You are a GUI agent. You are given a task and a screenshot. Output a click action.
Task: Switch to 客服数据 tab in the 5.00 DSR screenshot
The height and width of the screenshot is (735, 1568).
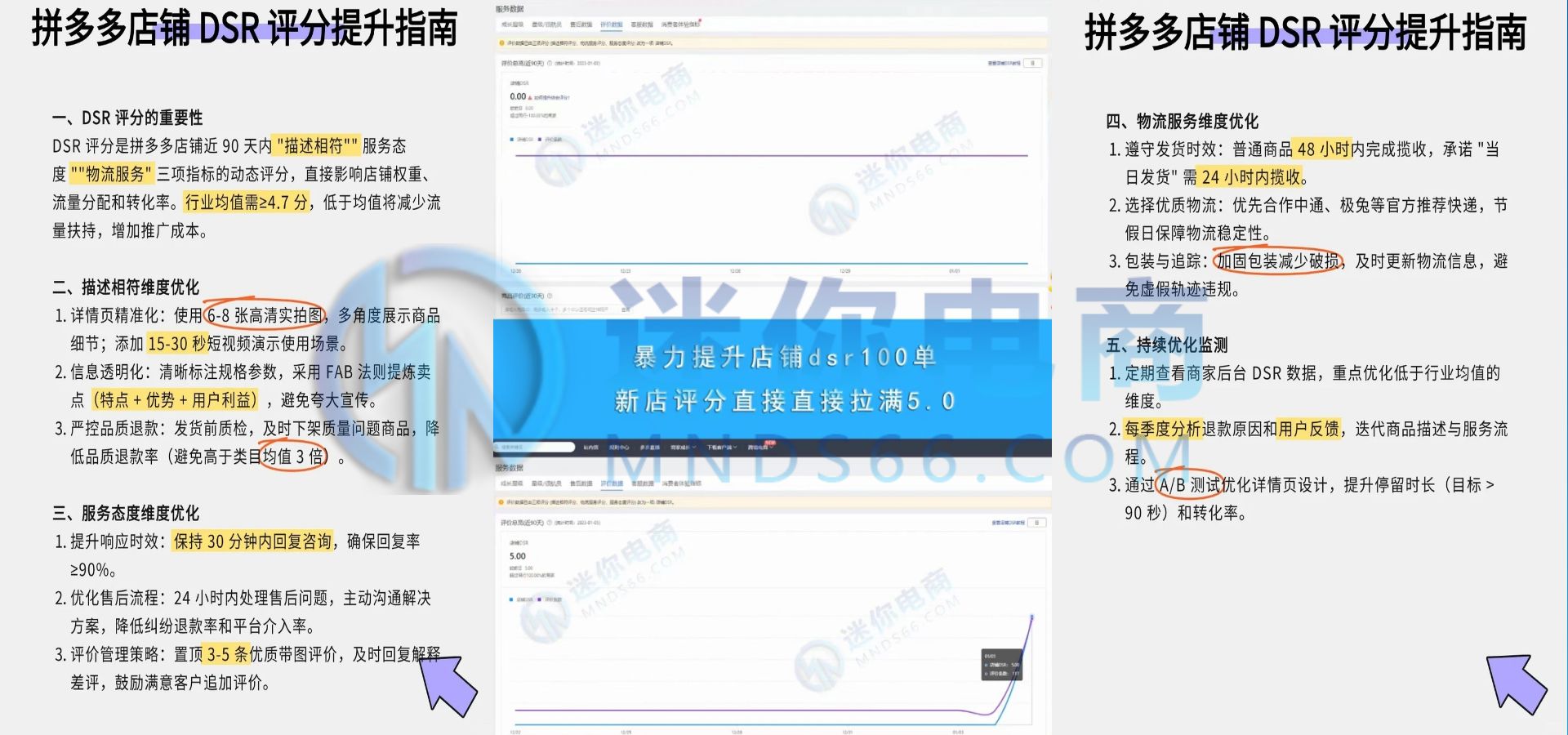pyautogui.click(x=642, y=484)
